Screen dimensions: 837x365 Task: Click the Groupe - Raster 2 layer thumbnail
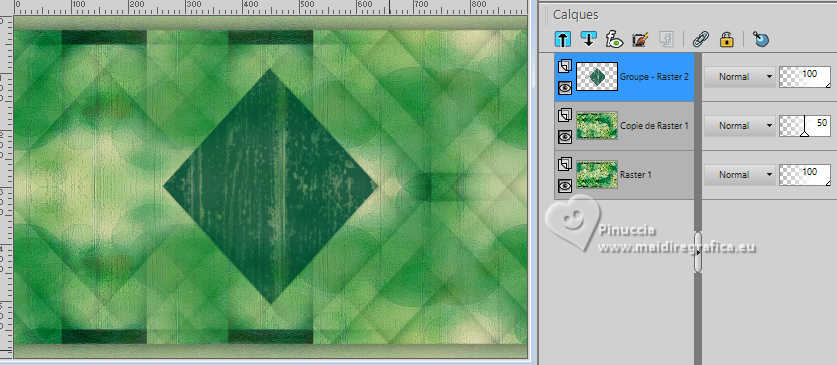tap(597, 77)
